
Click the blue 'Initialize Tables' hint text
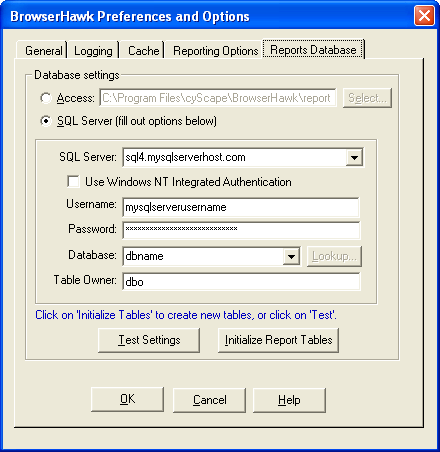(186, 315)
